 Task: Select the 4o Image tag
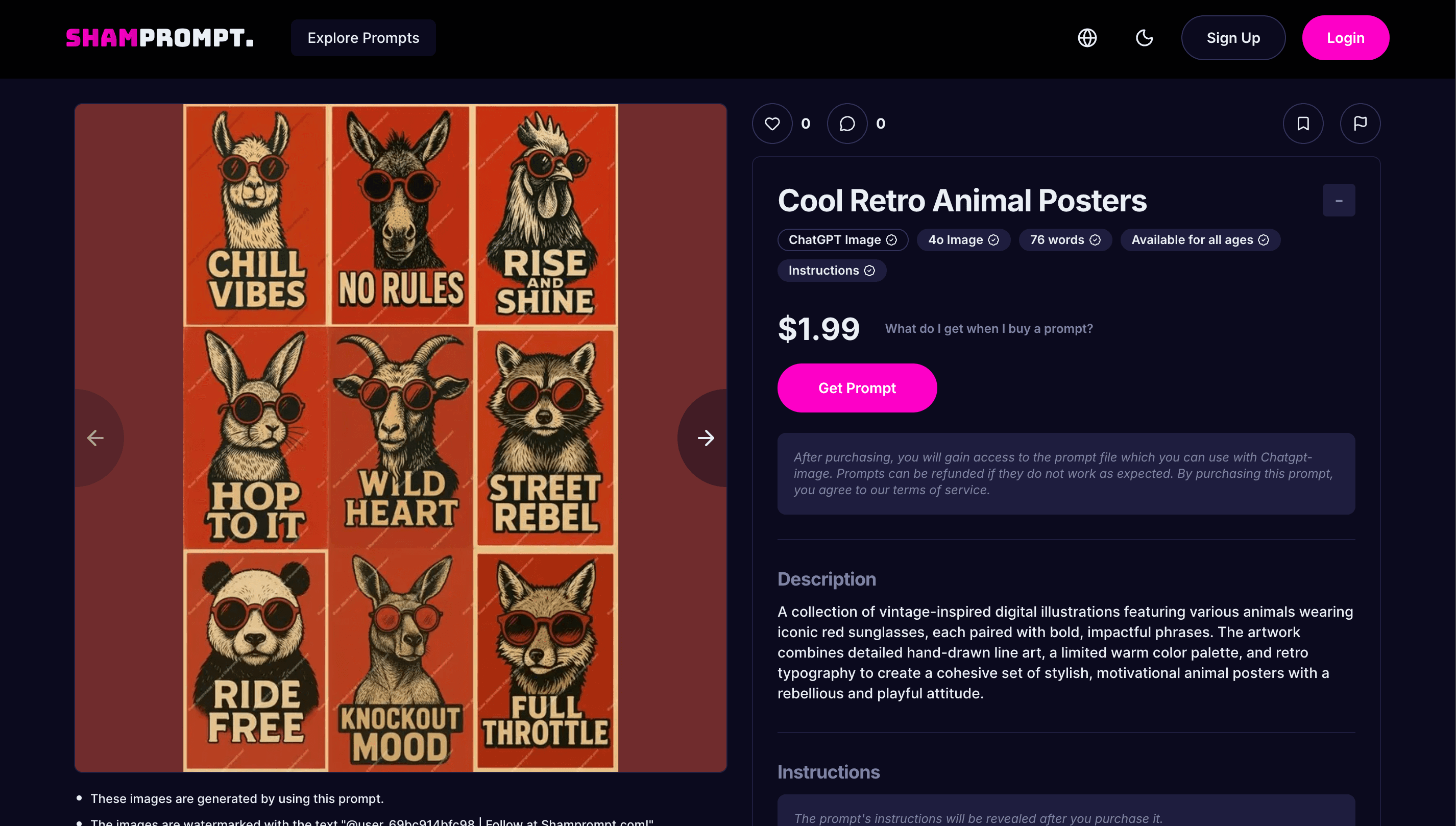962,240
